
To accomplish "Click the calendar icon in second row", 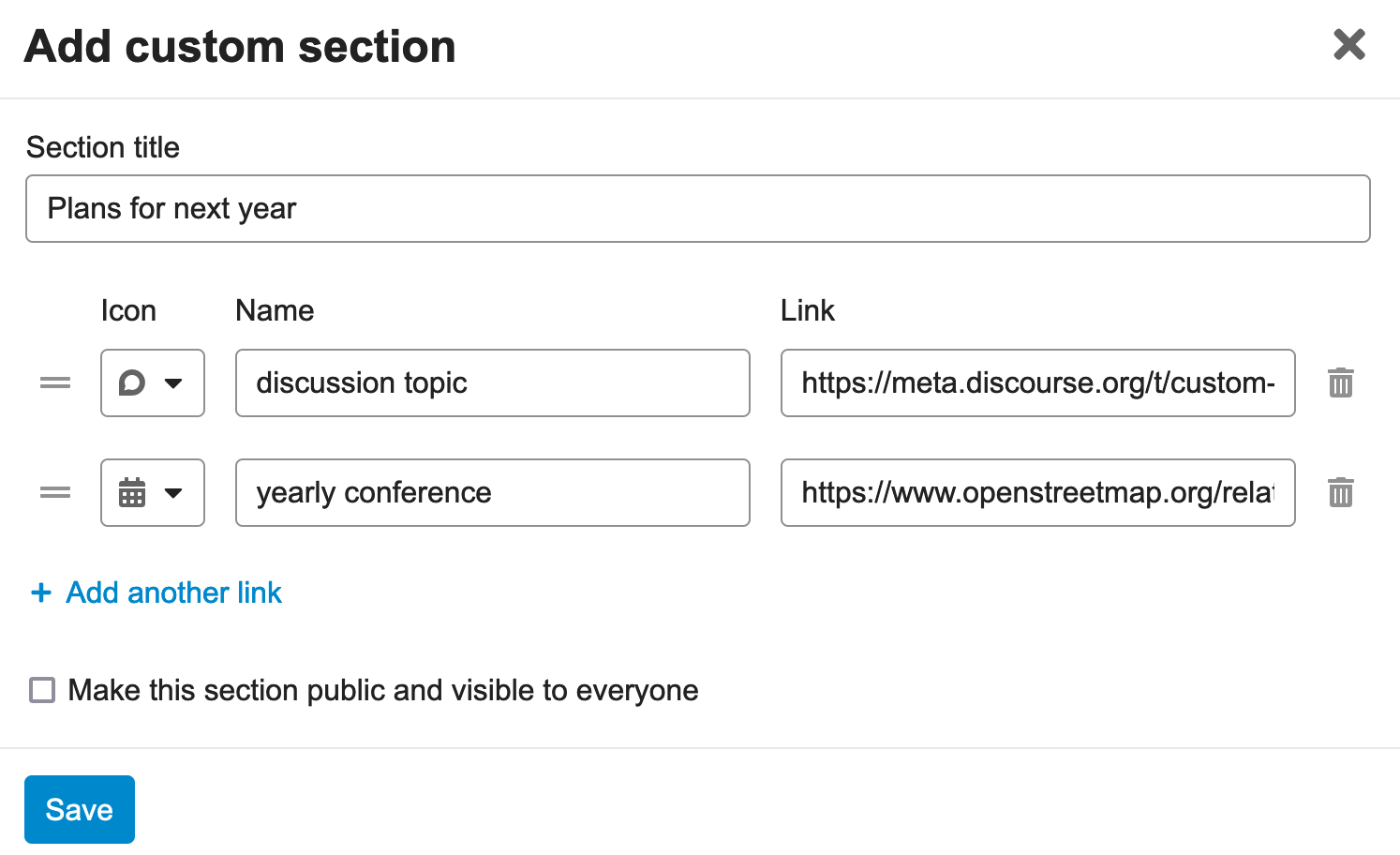I will click(132, 492).
